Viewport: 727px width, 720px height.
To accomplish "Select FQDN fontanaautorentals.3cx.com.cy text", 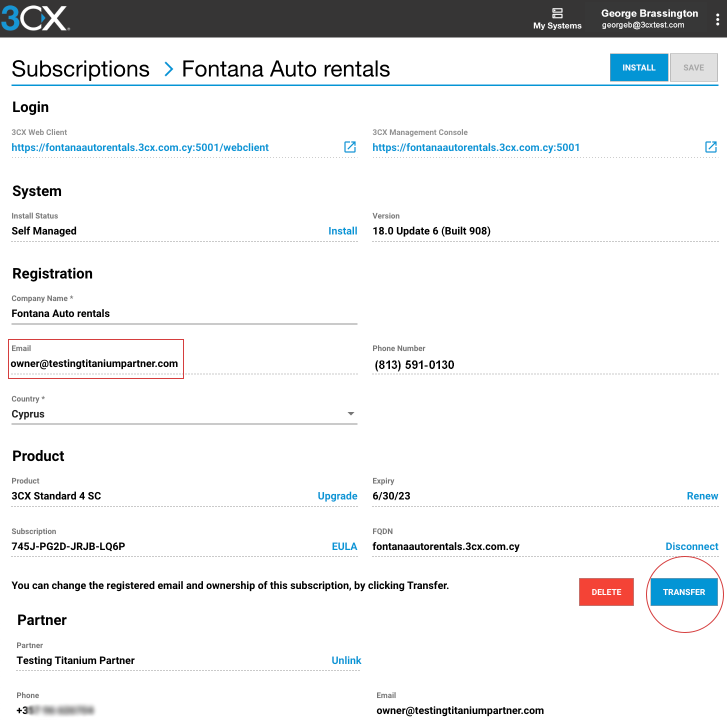I will (x=446, y=547).
